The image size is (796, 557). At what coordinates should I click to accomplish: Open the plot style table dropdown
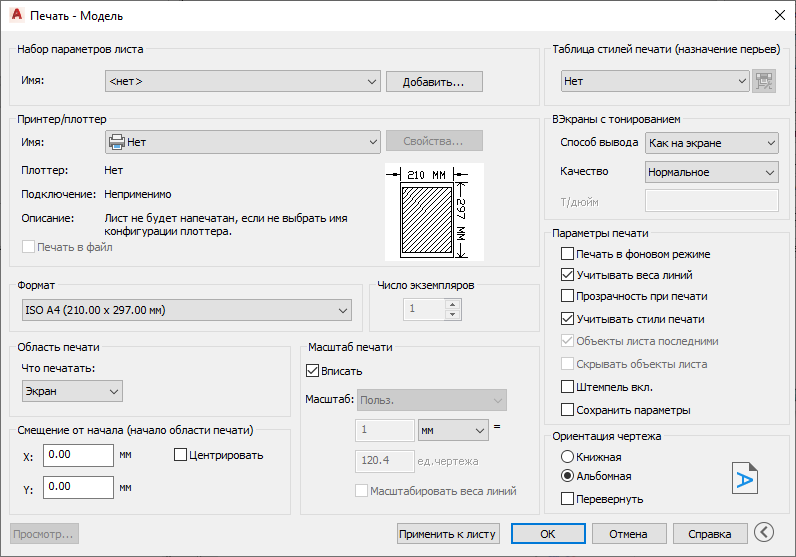tap(655, 81)
